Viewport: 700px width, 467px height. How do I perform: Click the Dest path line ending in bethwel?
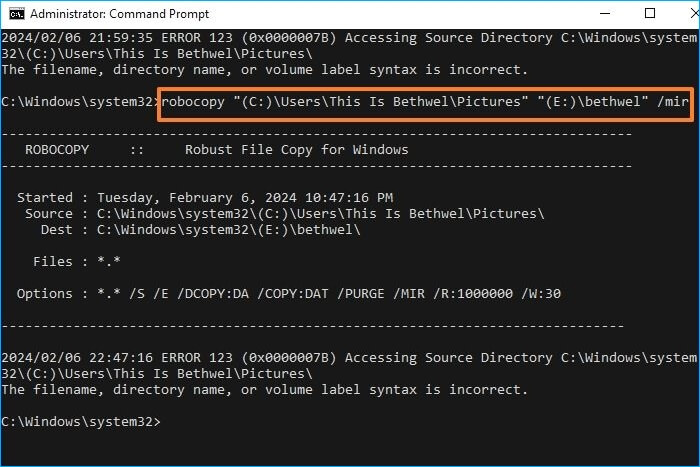[200, 230]
